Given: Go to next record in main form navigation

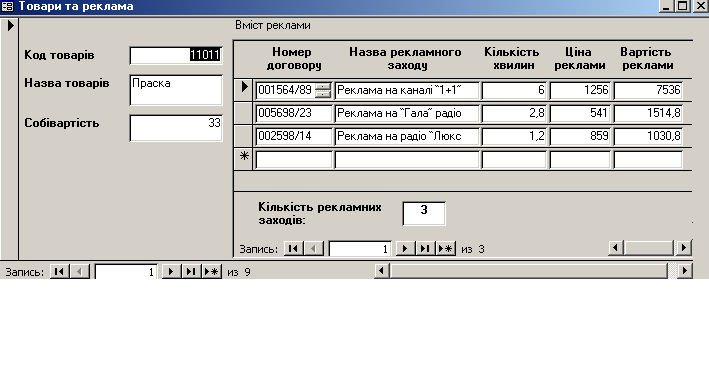Looking at the screenshot, I should click(x=171, y=271).
